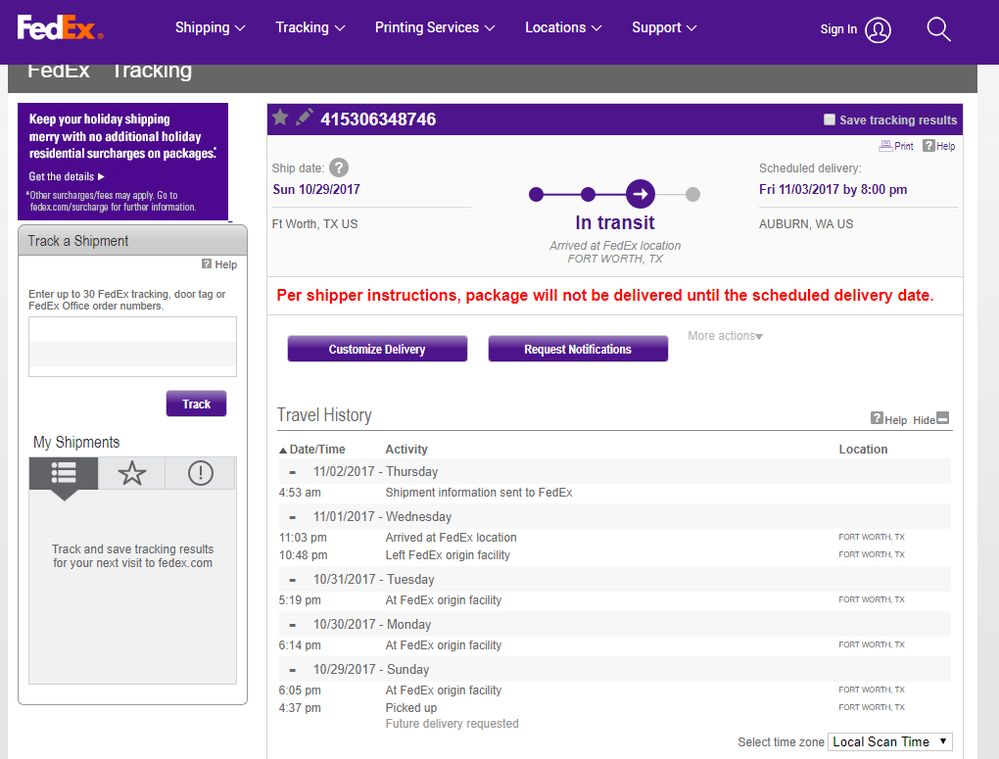Image resolution: width=999 pixels, height=759 pixels.
Task: Select the first progress step dot
Action: 536,194
